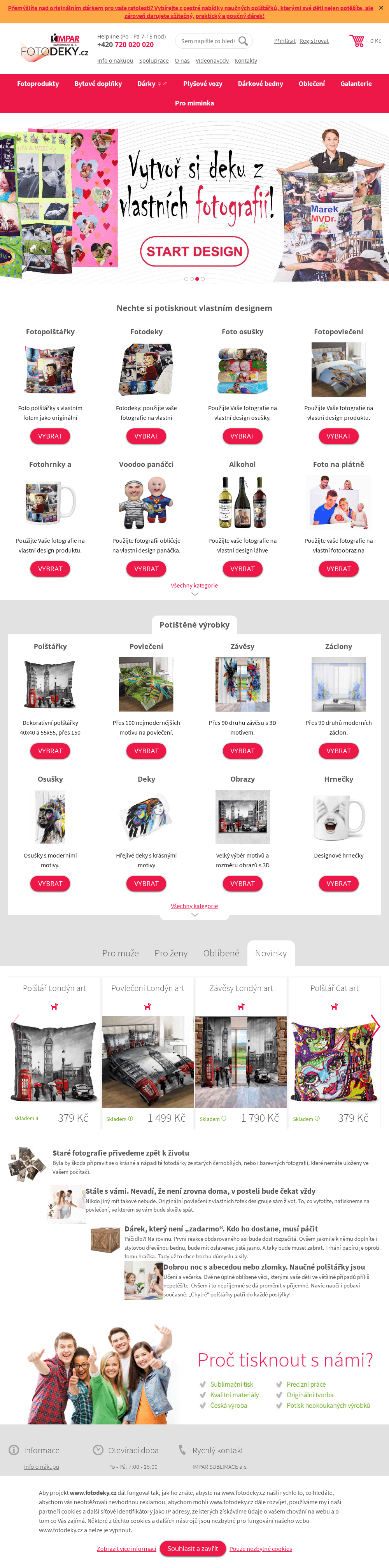Switch to the Pro ženy tab
Image resolution: width=389 pixels, height=1568 pixels.
pos(171,953)
